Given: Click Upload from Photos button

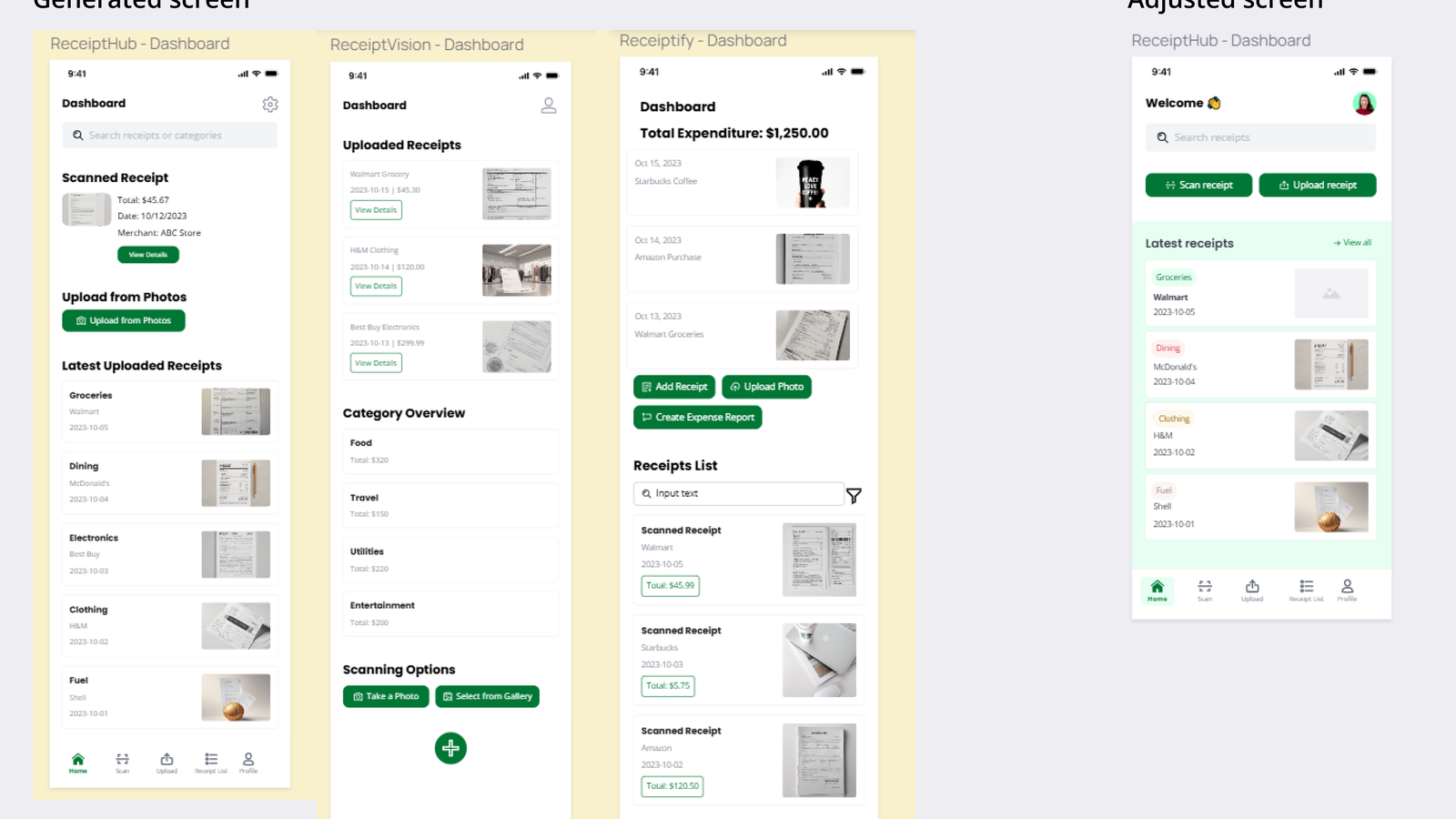Looking at the screenshot, I should pos(124,320).
